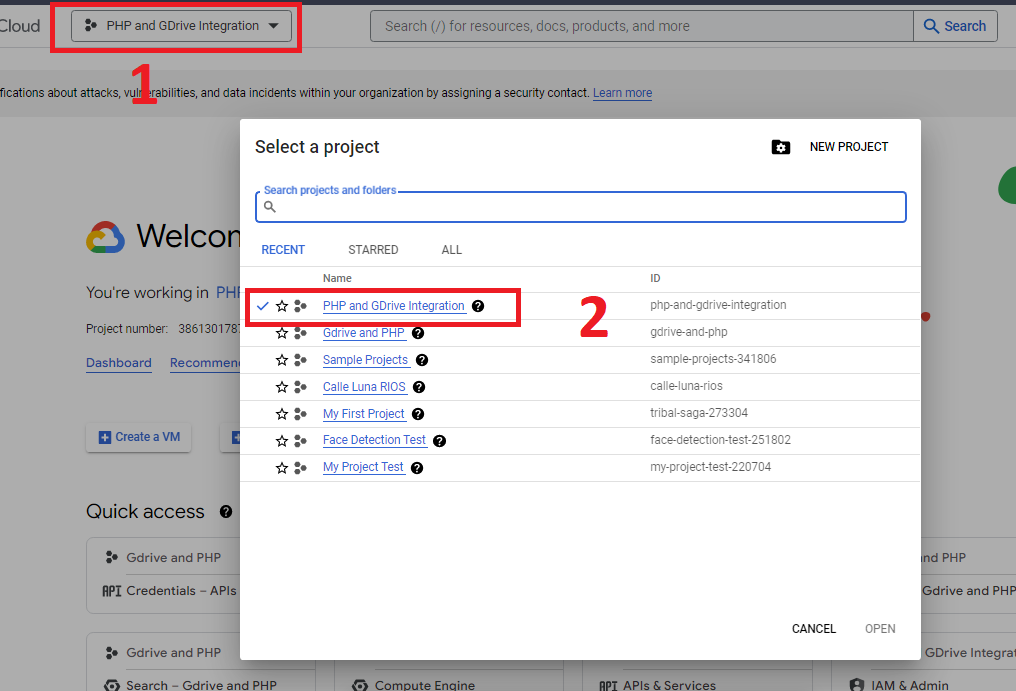Click the gdrive-and-php project ID
The width and height of the screenshot is (1016, 691).
tap(689, 332)
